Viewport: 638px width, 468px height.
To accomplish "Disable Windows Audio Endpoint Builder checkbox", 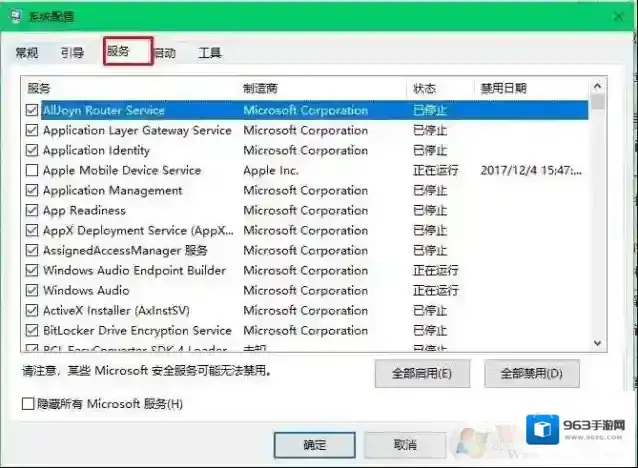I will pyautogui.click(x=32, y=270).
